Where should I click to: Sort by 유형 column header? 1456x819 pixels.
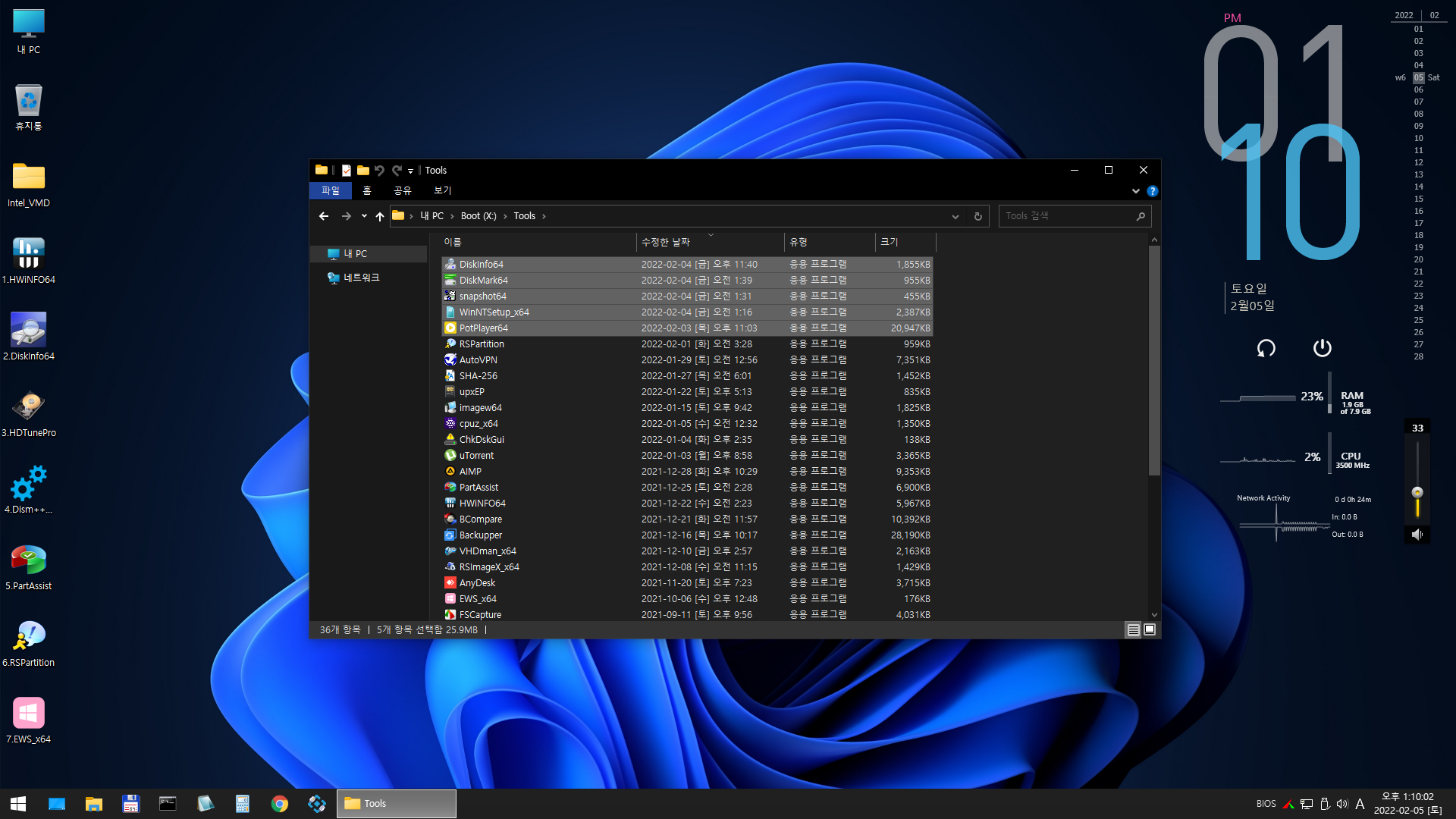(830, 242)
